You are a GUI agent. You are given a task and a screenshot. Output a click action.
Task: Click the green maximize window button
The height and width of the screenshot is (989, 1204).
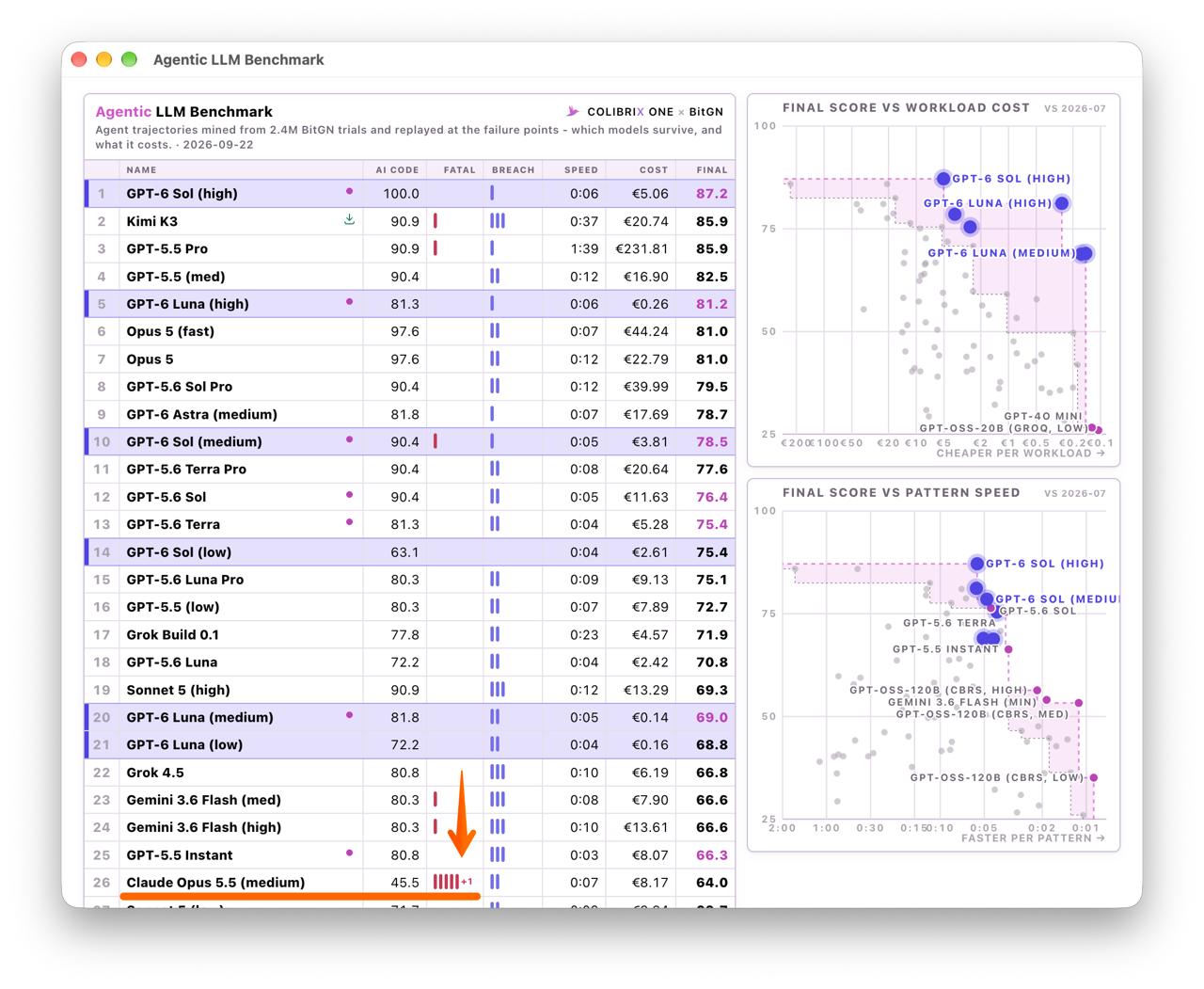130,59
